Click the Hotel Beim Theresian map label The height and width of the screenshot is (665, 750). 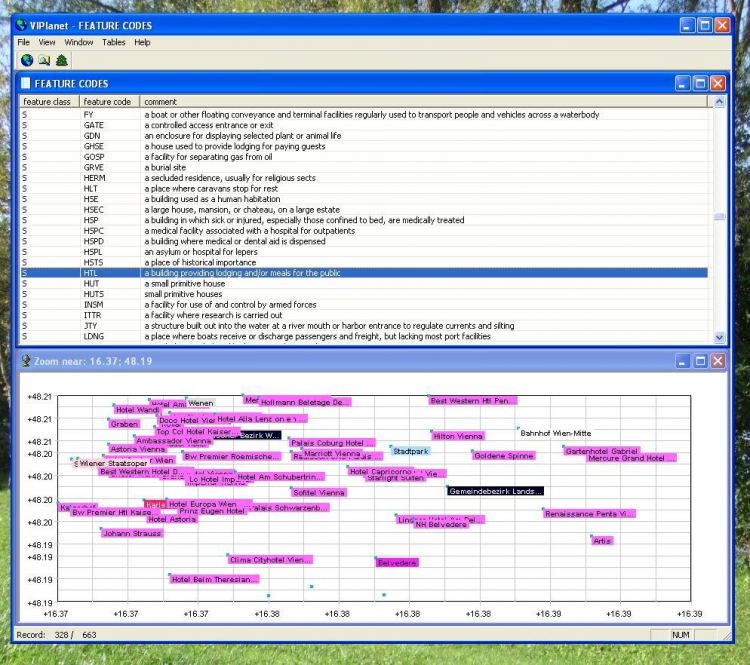(x=214, y=579)
